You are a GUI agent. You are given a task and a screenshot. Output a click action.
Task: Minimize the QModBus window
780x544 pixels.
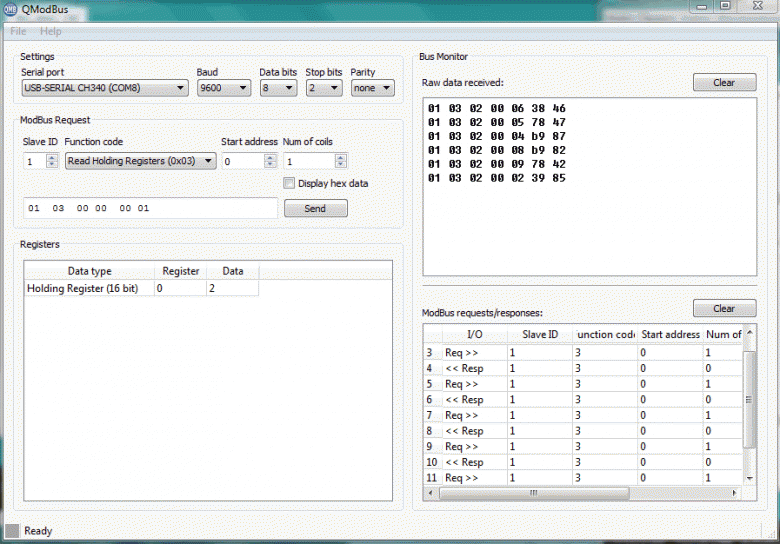click(701, 6)
